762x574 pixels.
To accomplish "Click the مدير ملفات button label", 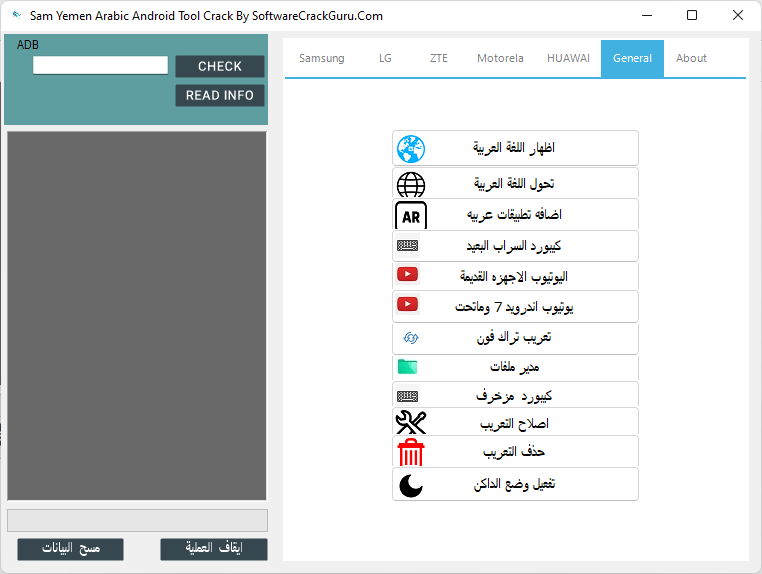I will pyautogui.click(x=514, y=367).
